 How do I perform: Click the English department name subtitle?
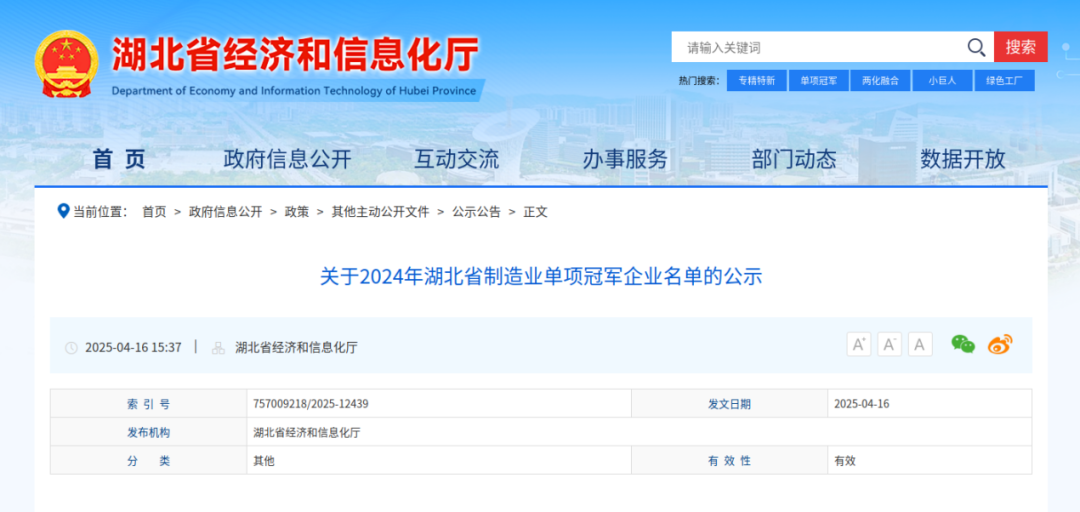(x=293, y=90)
